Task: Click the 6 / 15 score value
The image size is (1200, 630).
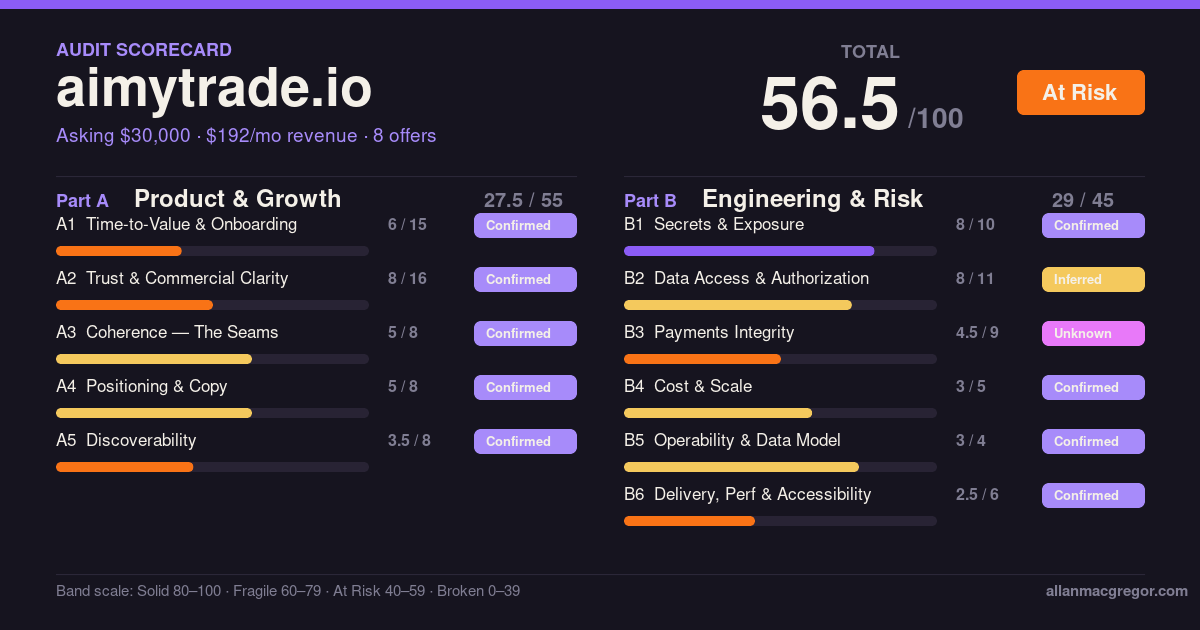Action: pos(407,225)
